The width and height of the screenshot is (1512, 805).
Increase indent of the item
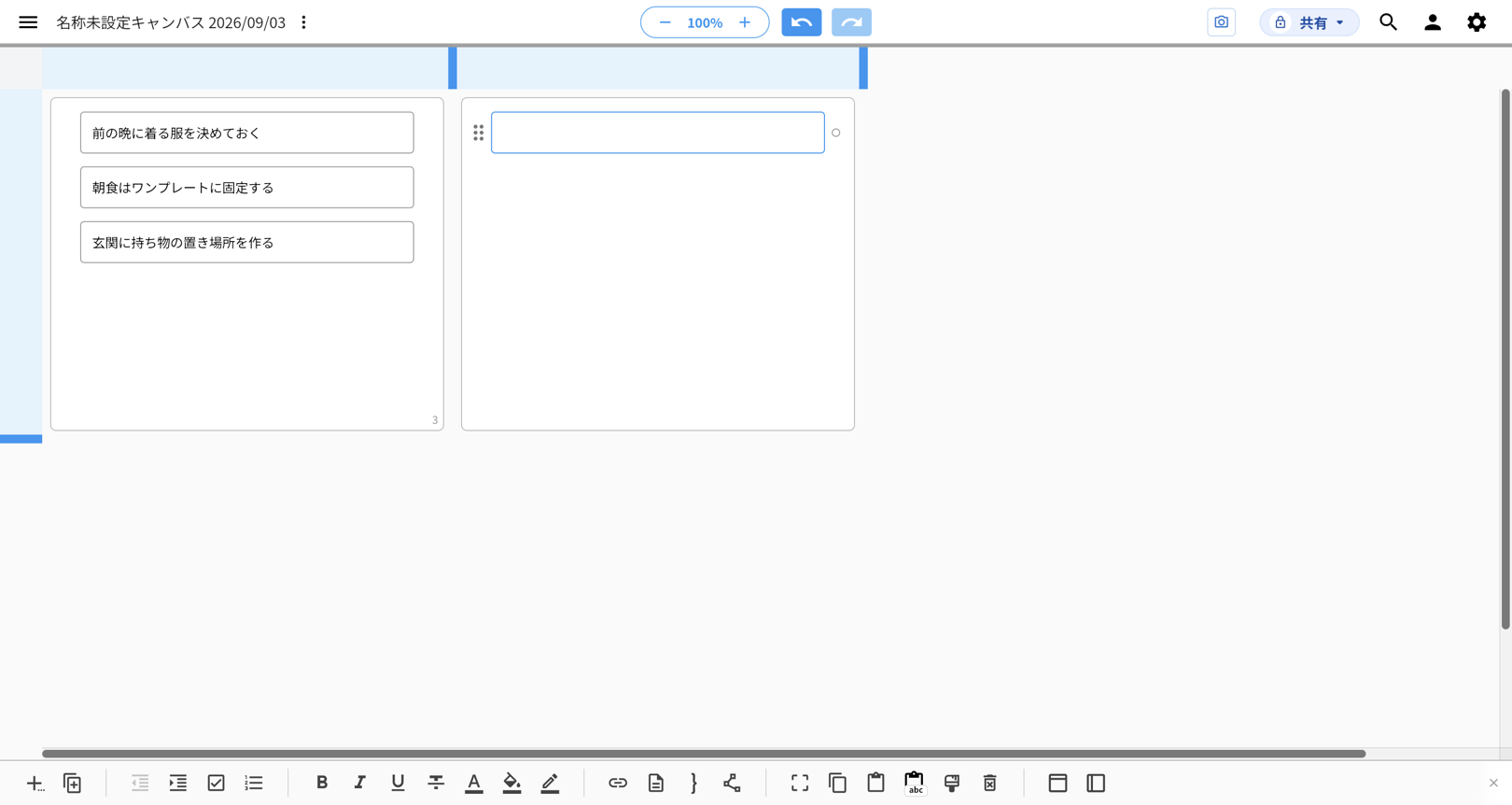178,784
